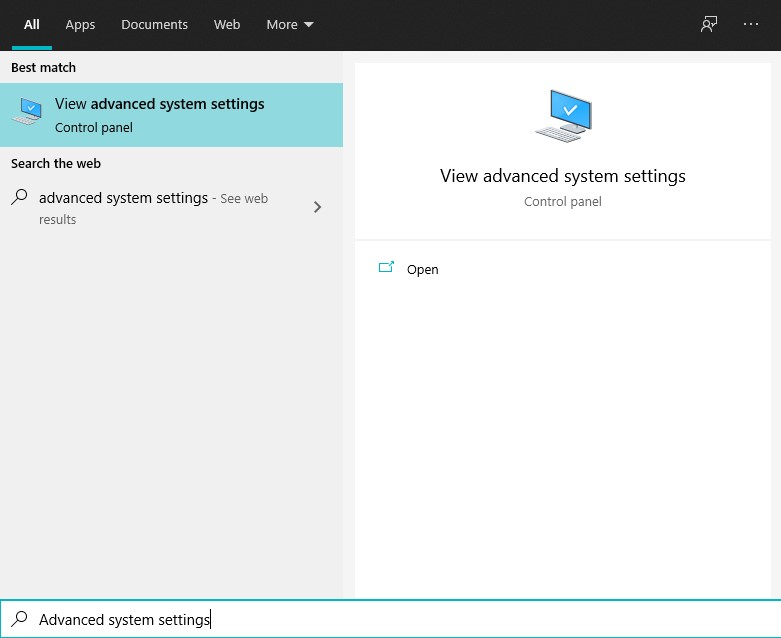Image resolution: width=781 pixels, height=638 pixels.
Task: Click the magnifier icon in the search box
Action: click(19, 619)
